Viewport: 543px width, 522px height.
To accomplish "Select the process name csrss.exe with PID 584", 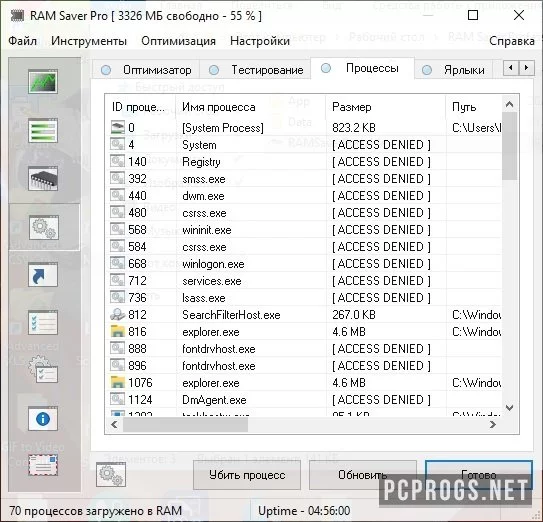I will (x=204, y=247).
